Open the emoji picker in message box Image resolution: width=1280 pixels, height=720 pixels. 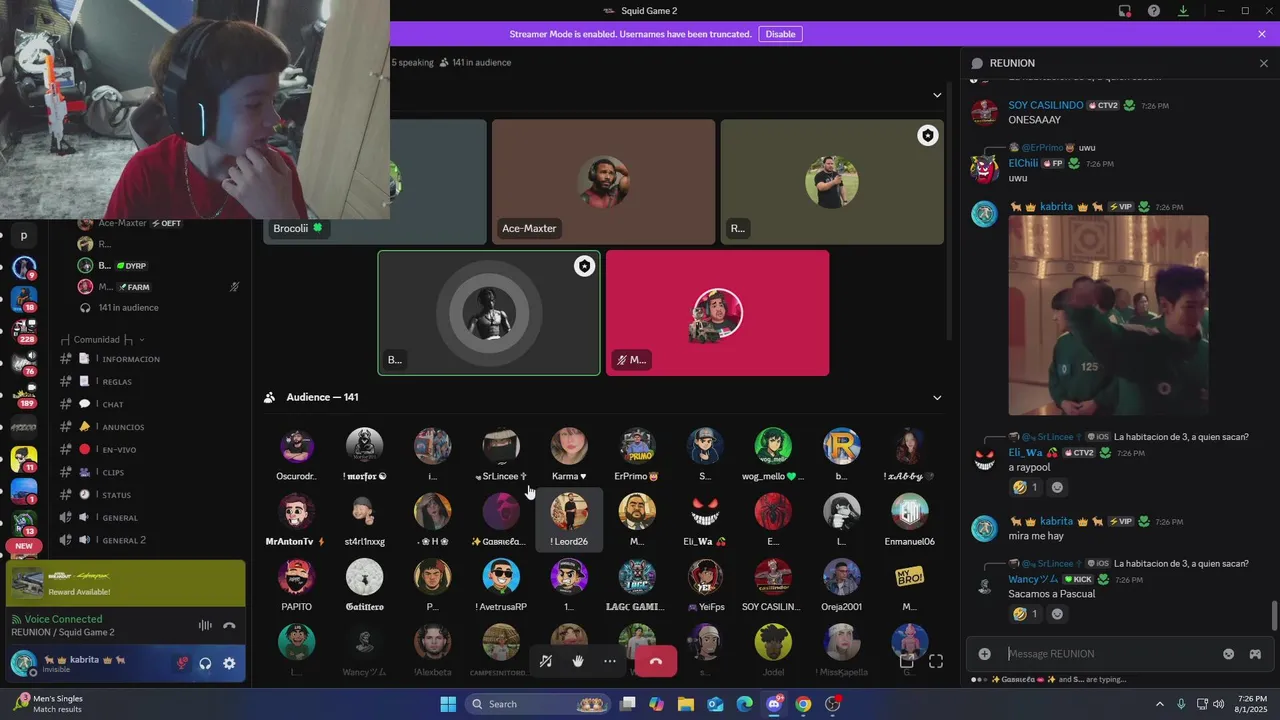point(1228,654)
